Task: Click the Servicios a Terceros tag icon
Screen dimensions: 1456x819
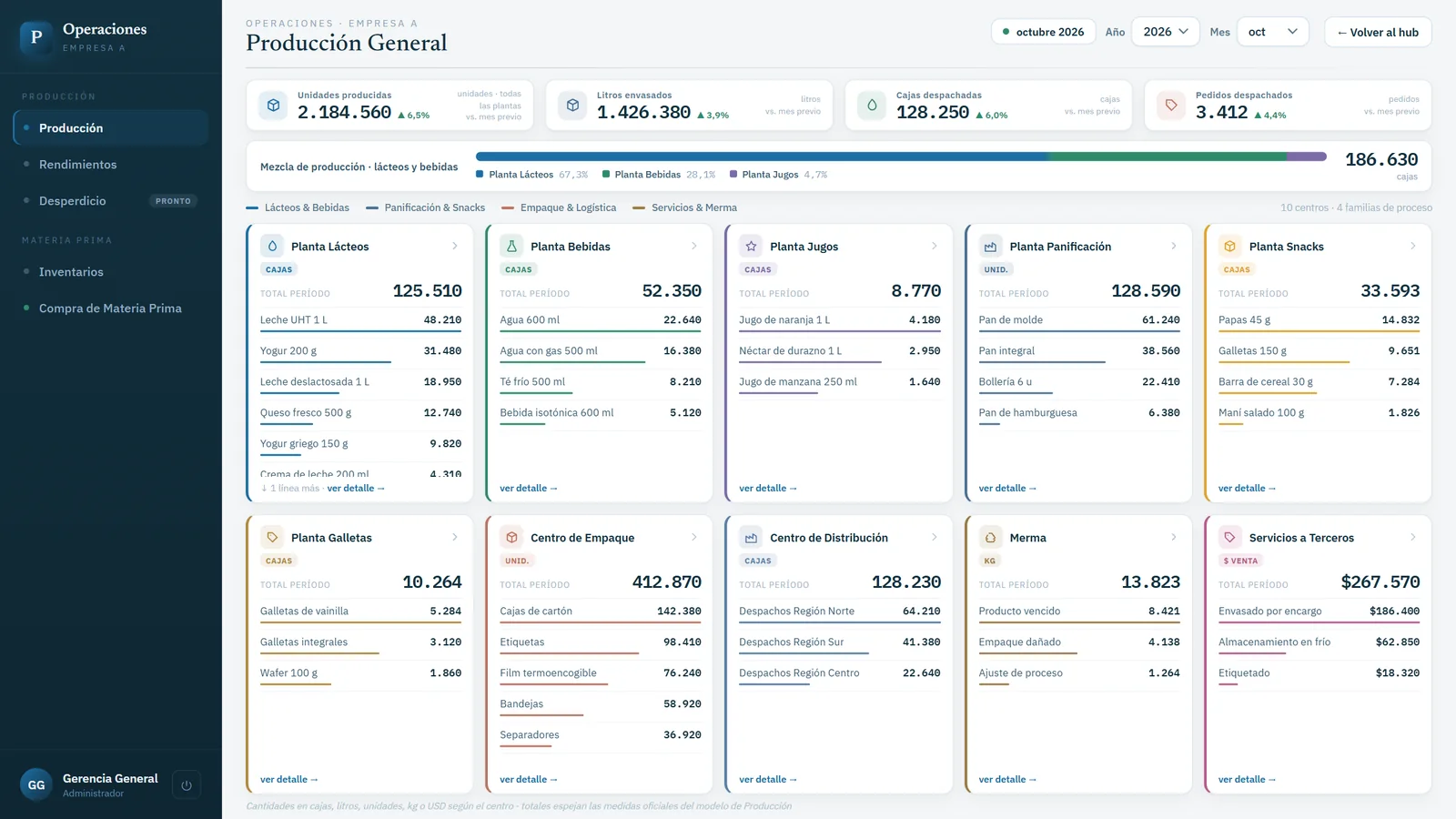Action: click(x=1229, y=537)
